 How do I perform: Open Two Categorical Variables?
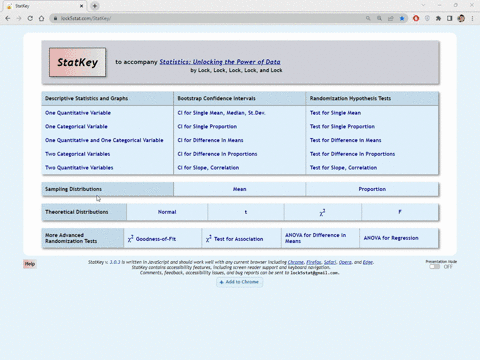77,154
